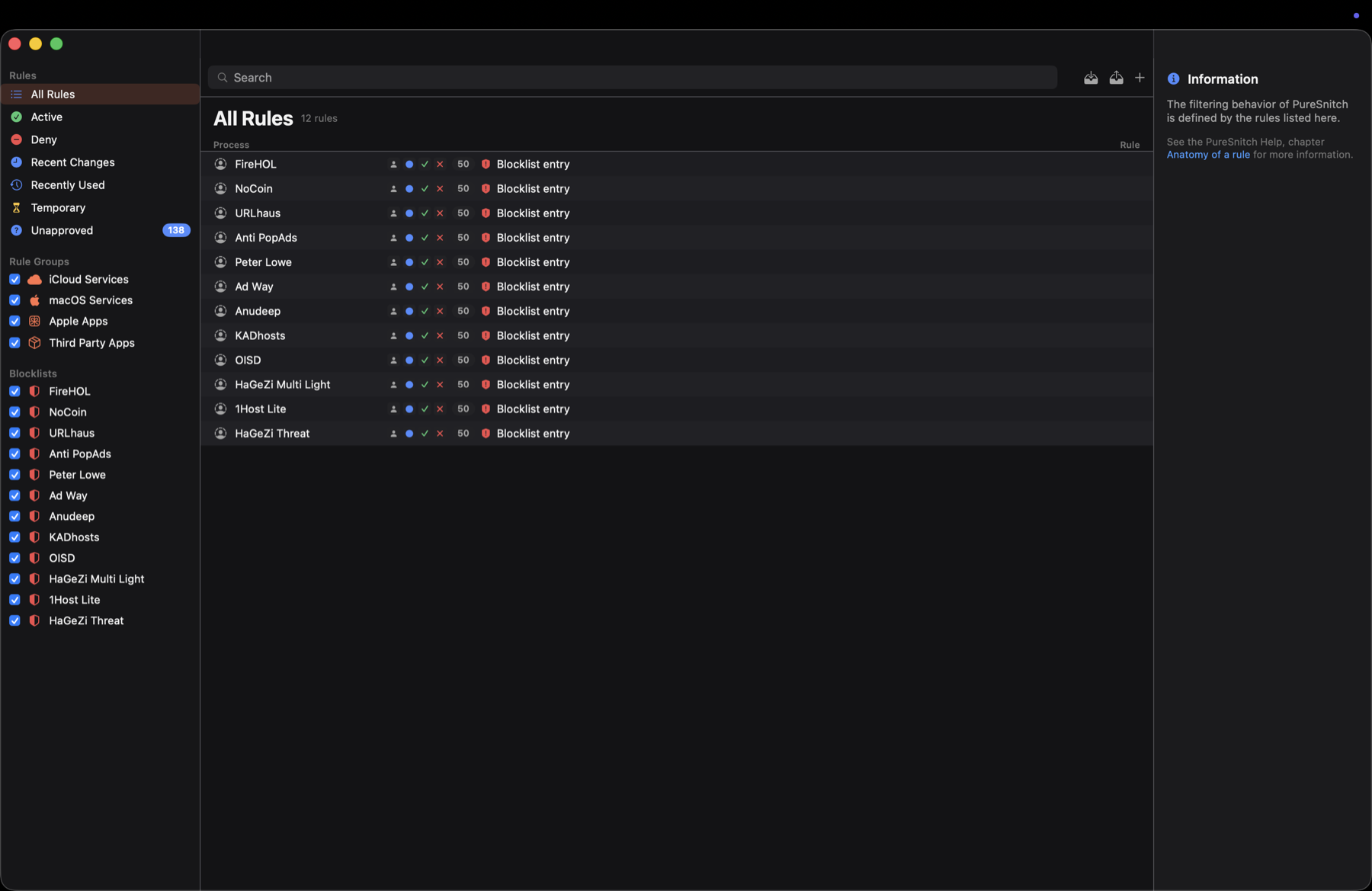
Task: Click the green checkmark icon in URLhaus rule row
Action: (425, 213)
